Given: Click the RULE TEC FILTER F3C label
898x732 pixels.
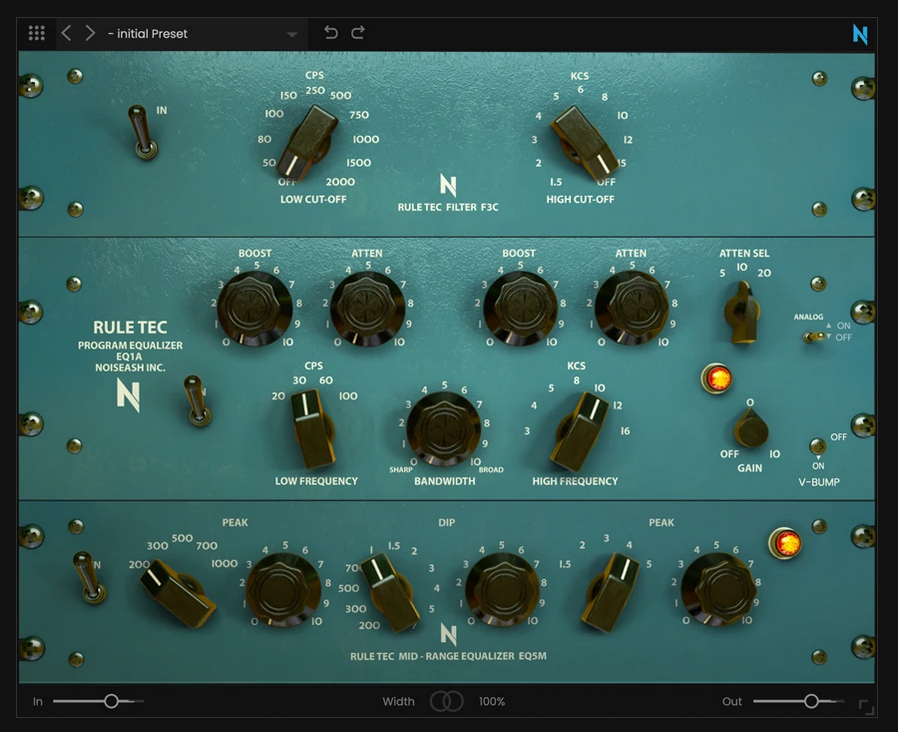Looking at the screenshot, I should point(448,207).
